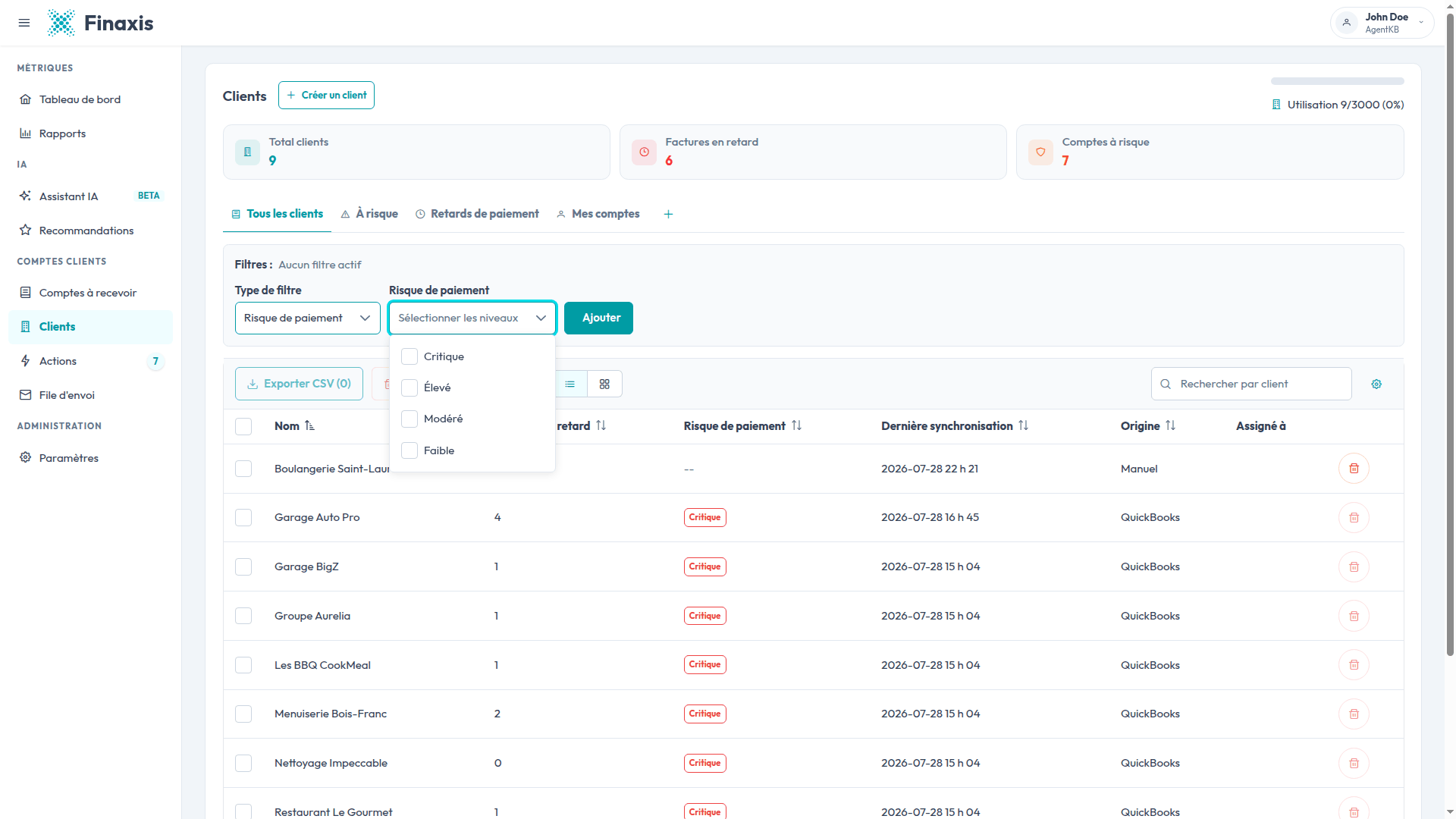Switch to the À risque tab
This screenshot has width=1456, height=819.
click(369, 214)
